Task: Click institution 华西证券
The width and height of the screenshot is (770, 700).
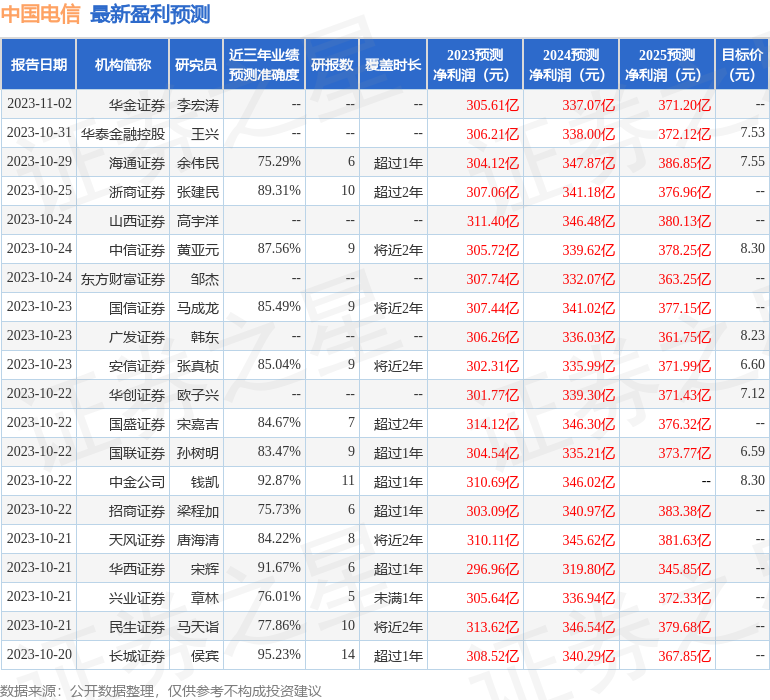Action: [x=137, y=569]
